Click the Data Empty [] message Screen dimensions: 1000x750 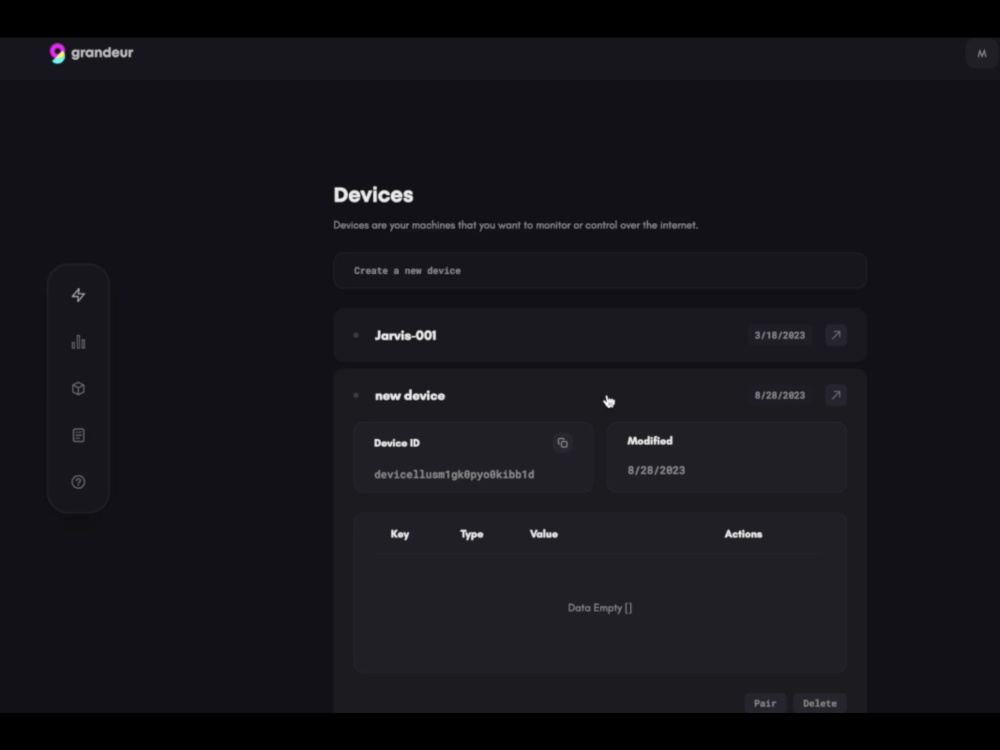pos(600,608)
